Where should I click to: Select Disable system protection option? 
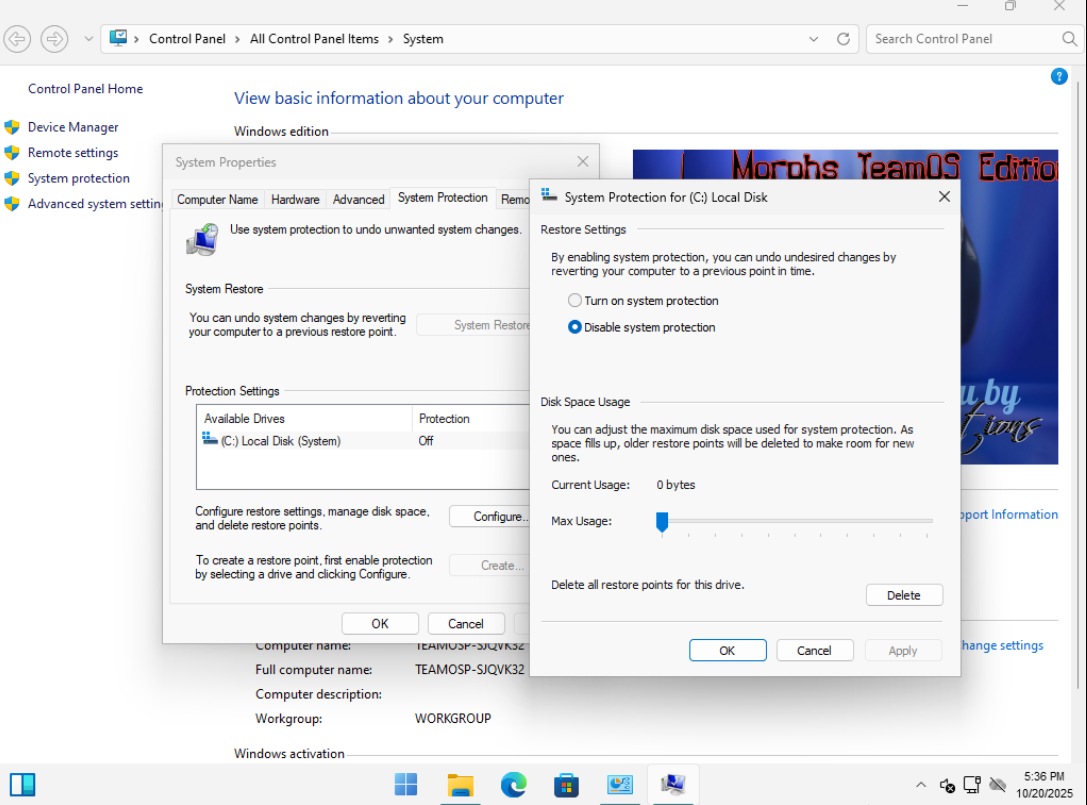point(574,327)
